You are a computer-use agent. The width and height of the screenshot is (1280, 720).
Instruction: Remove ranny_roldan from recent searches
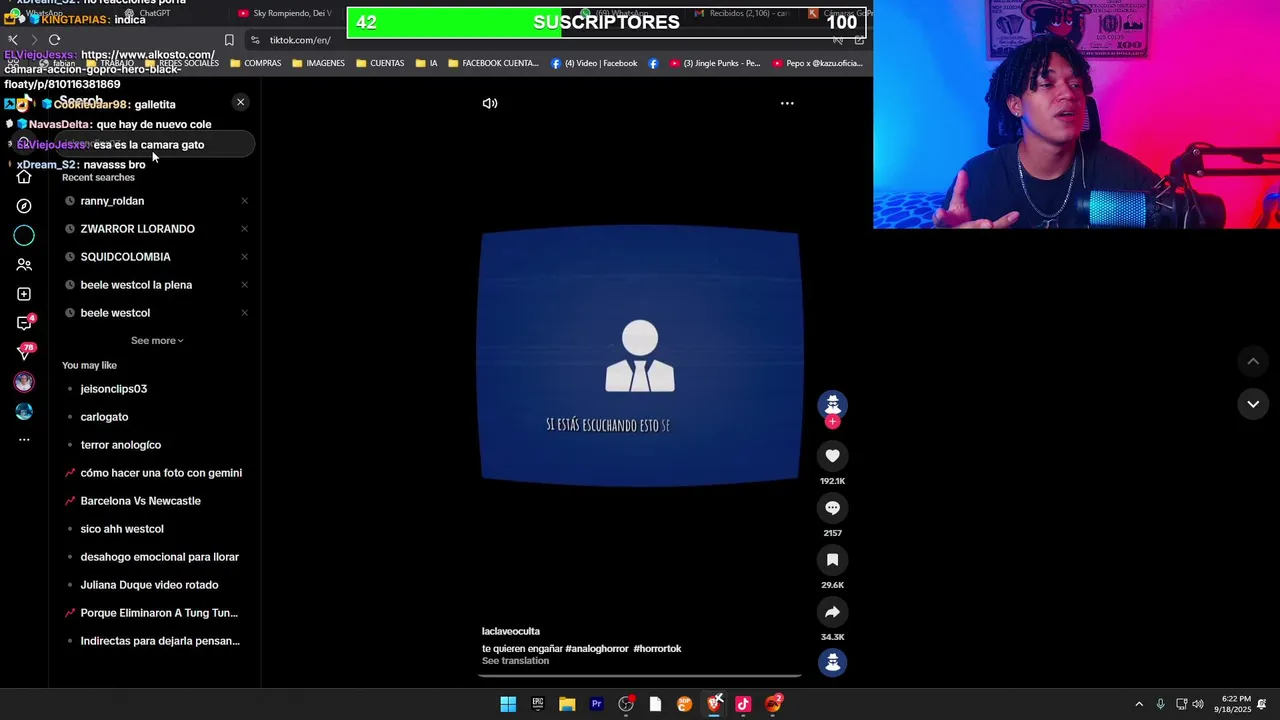(244, 201)
